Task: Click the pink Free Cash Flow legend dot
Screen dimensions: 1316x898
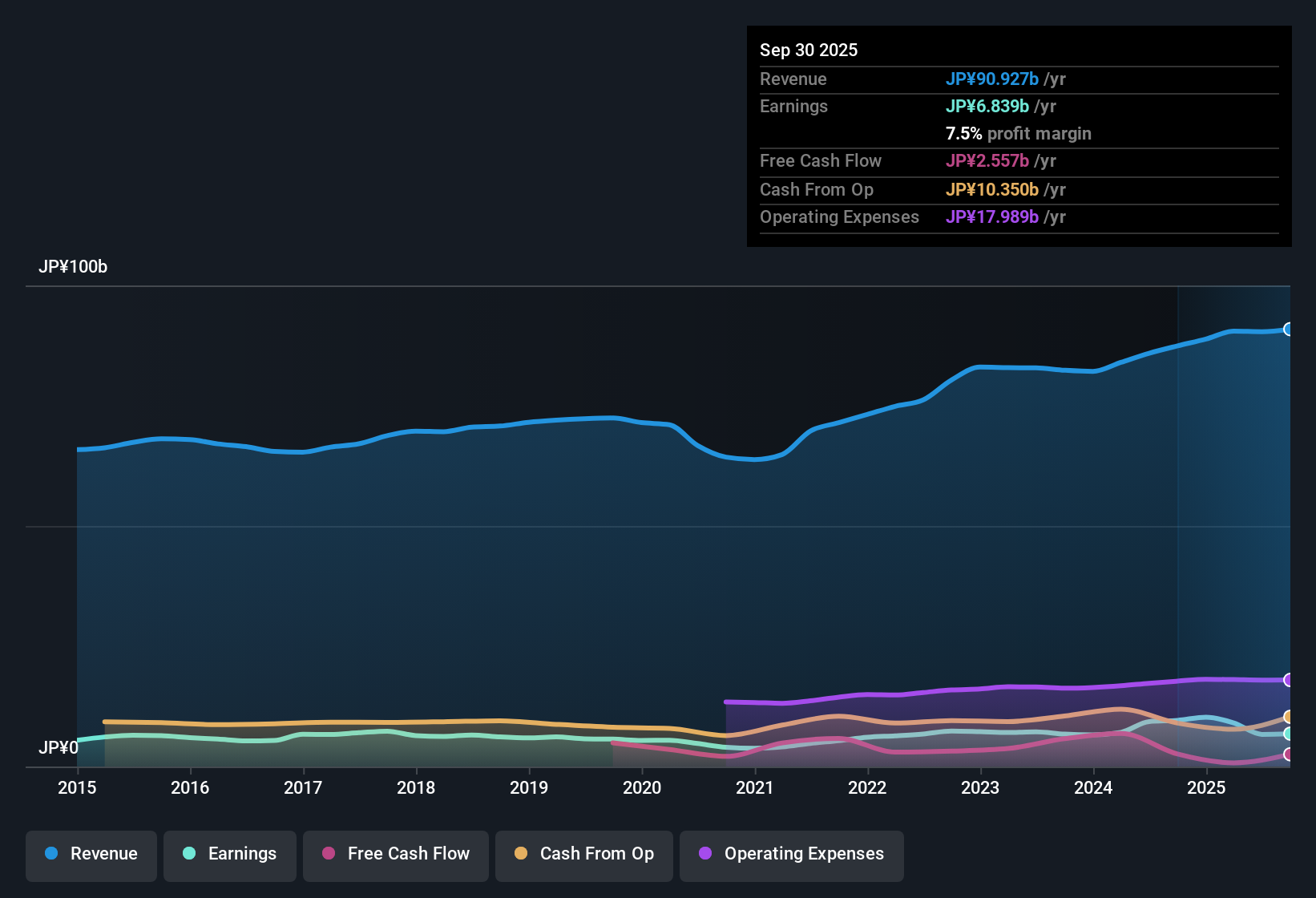Action: [327, 854]
